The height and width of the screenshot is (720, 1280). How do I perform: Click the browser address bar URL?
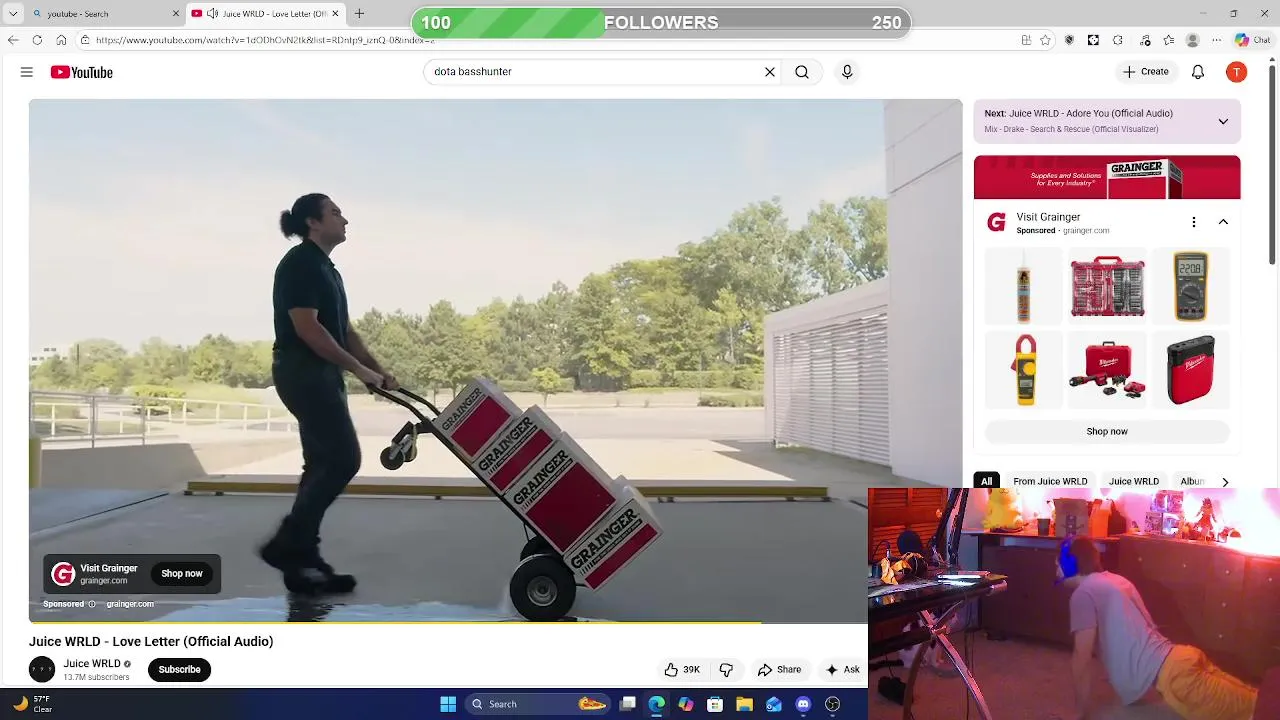[x=265, y=40]
